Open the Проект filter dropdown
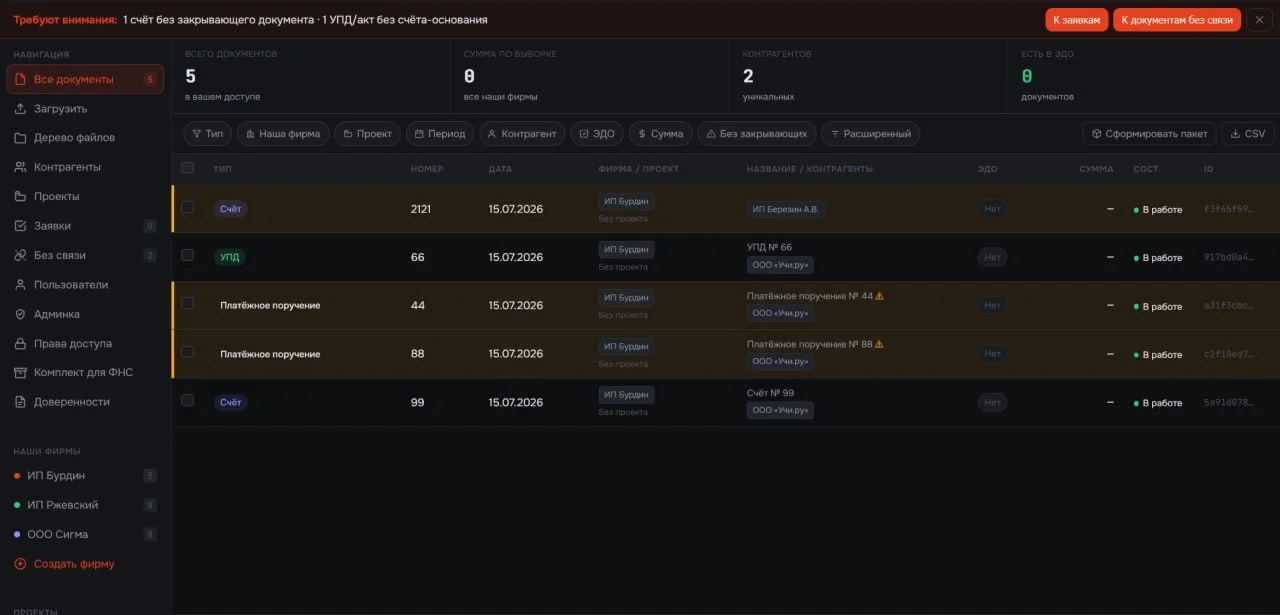1280x615 pixels. pos(367,134)
